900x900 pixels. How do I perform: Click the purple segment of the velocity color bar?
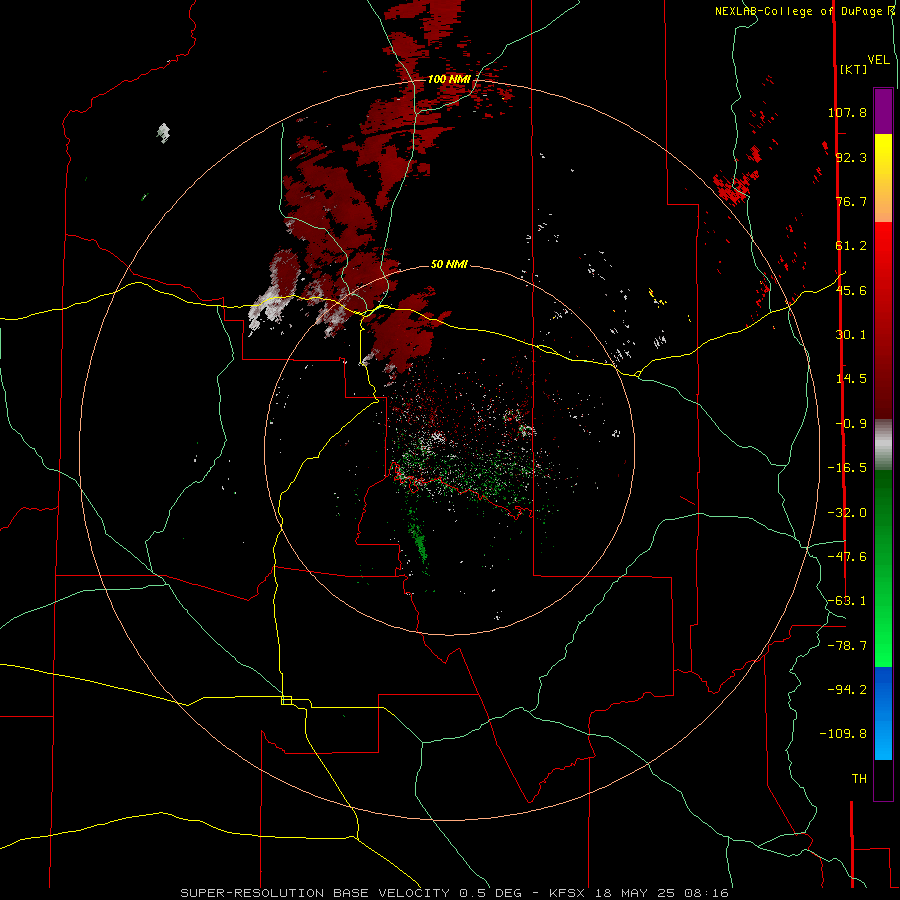pyautogui.click(x=883, y=111)
